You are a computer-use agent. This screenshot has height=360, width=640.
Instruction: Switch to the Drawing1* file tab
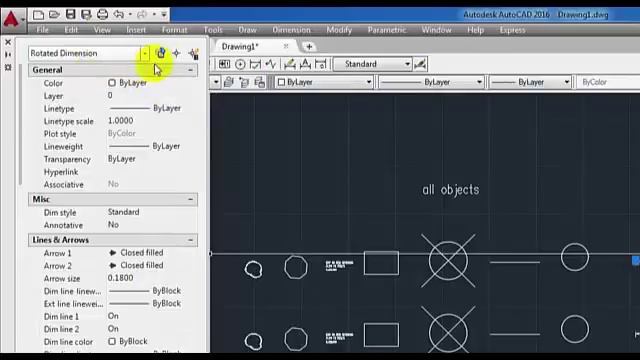pyautogui.click(x=240, y=47)
